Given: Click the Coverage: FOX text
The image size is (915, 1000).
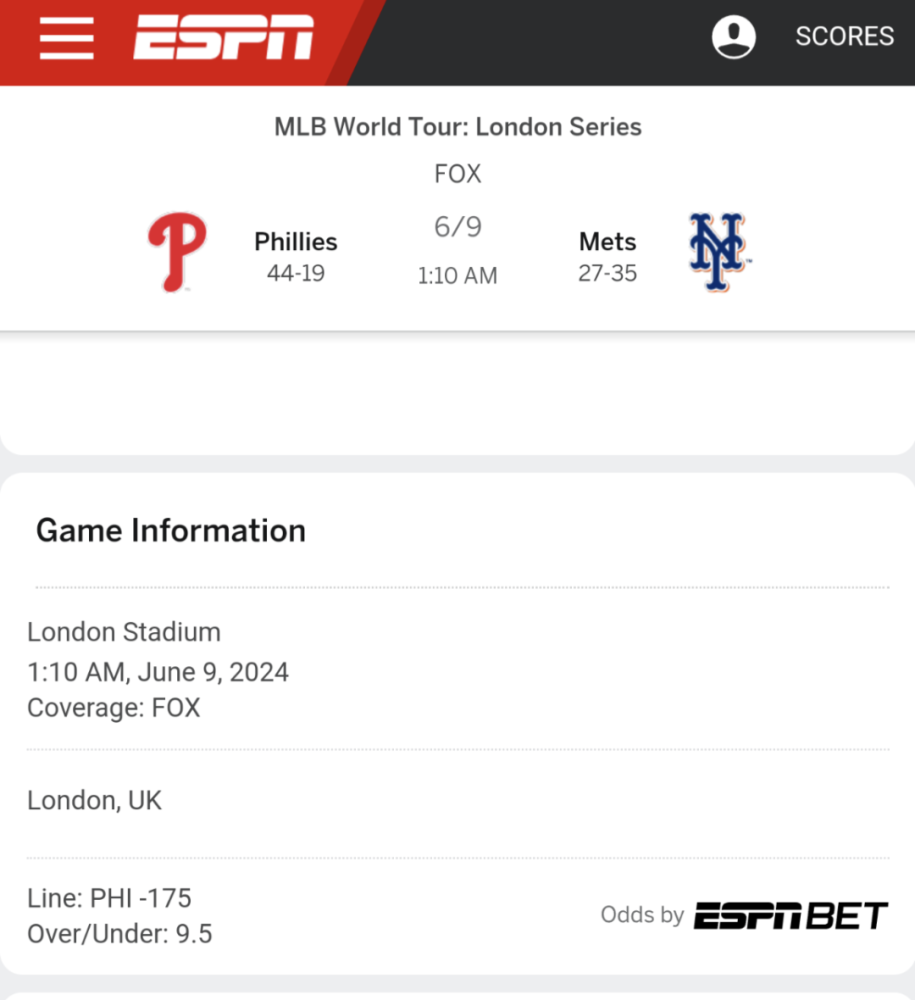Looking at the screenshot, I should [x=114, y=708].
